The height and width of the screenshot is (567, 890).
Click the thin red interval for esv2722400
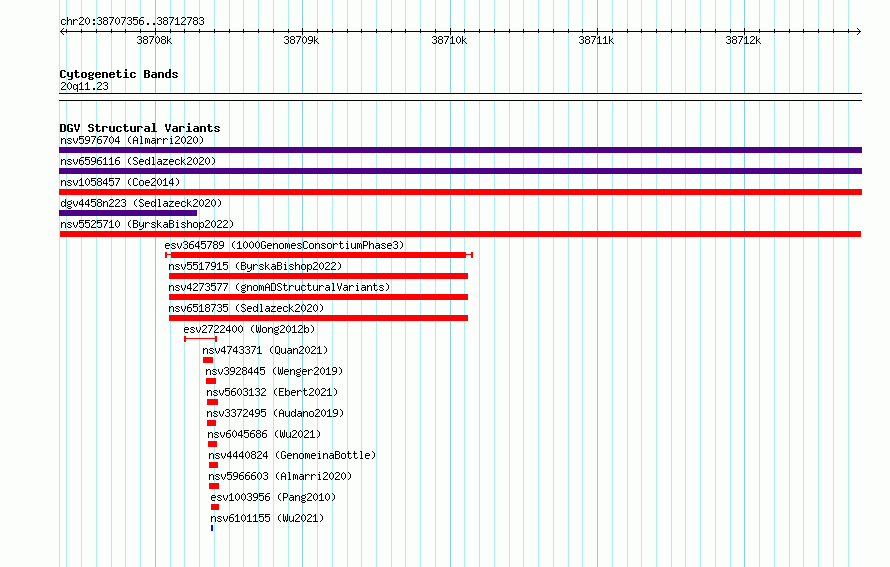click(x=200, y=339)
